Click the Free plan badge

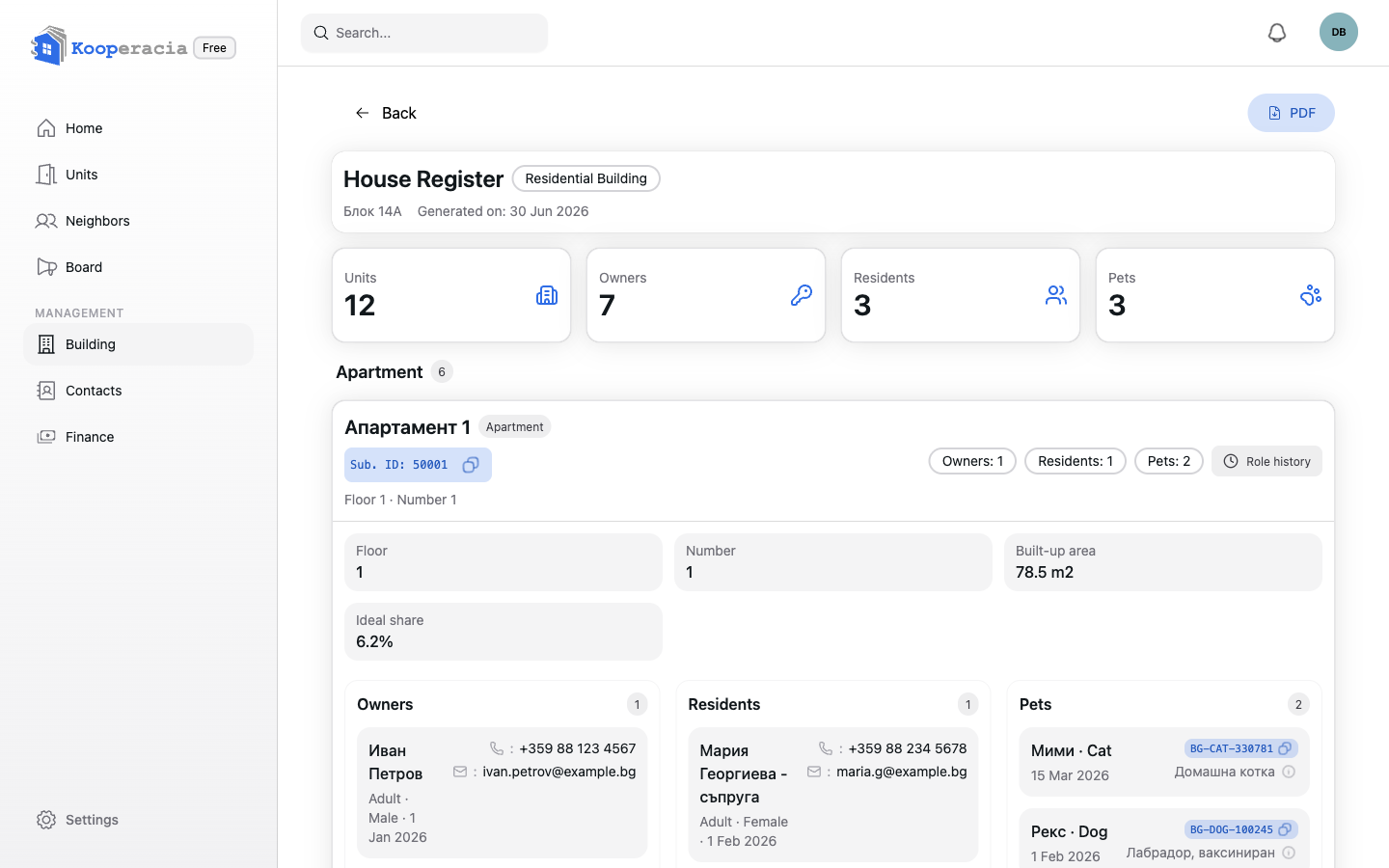tap(215, 47)
